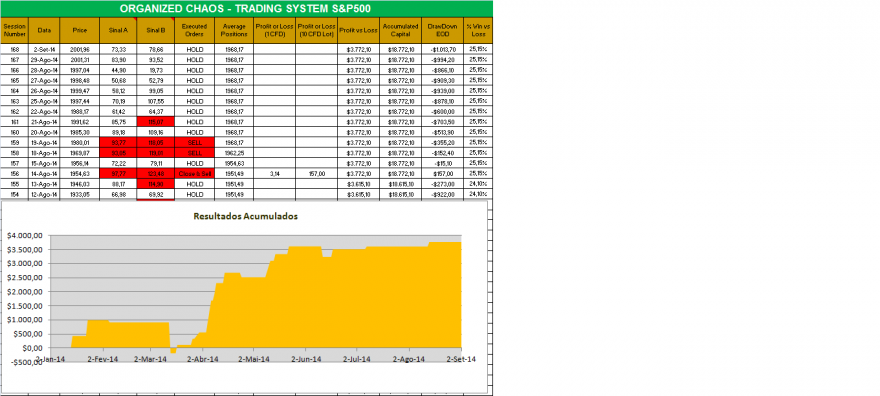Viewport: 880px width, 396px height.
Task: Click the 'Session Number' column header
Action: click(x=14, y=30)
